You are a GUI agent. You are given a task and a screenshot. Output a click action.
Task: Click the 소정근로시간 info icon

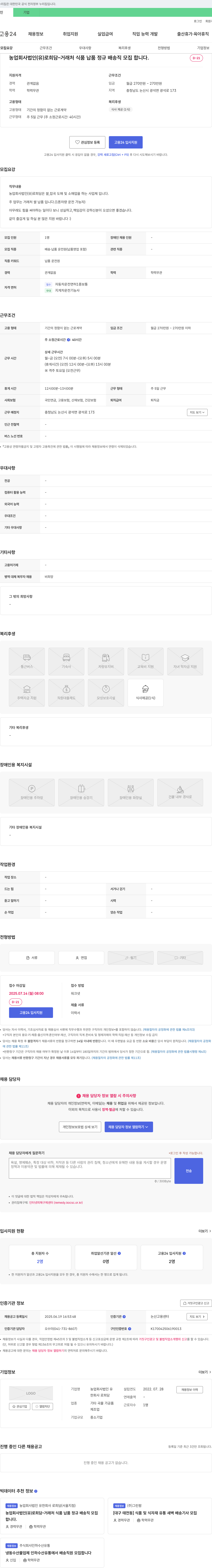[68, 340]
